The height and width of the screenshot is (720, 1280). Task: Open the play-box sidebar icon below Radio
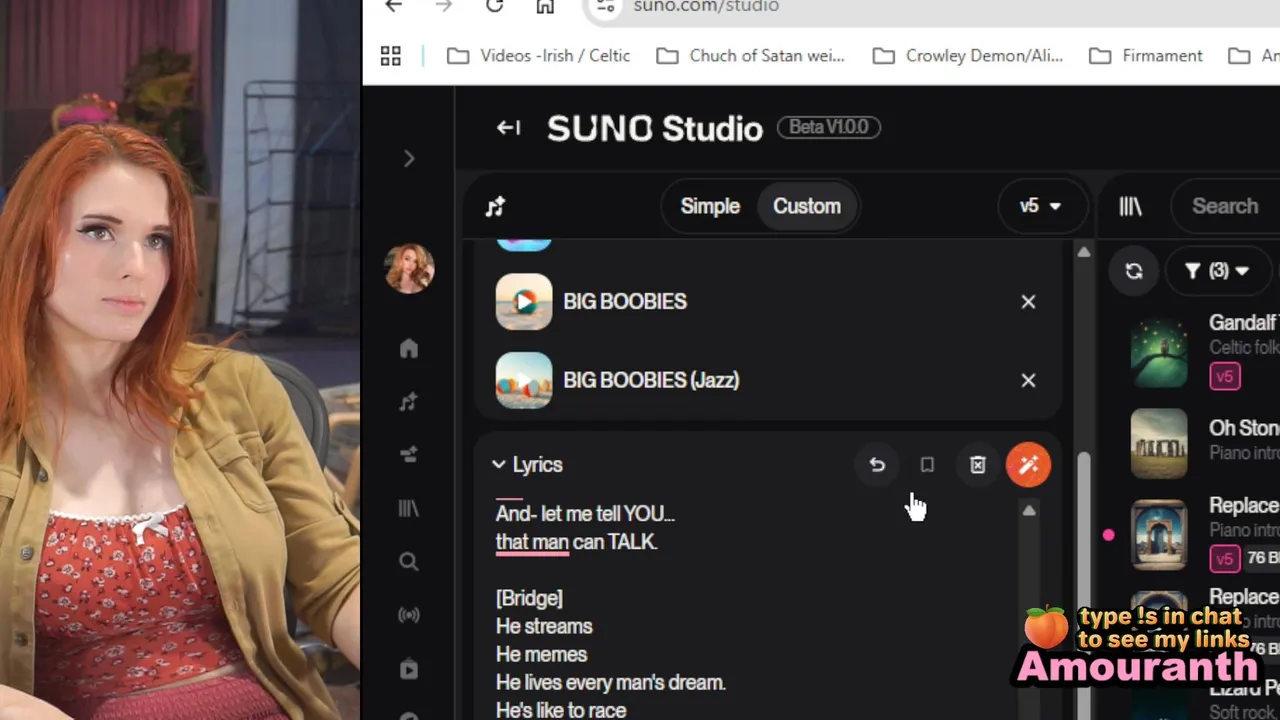pyautogui.click(x=409, y=669)
